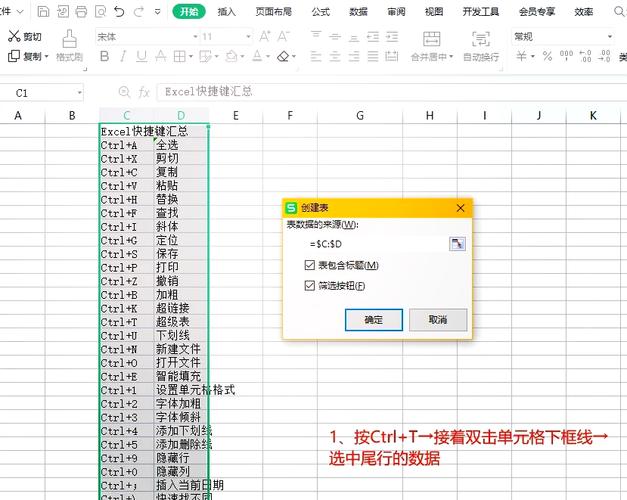Decrease font size with smaller A icon
627x500 pixels.
(x=284, y=36)
